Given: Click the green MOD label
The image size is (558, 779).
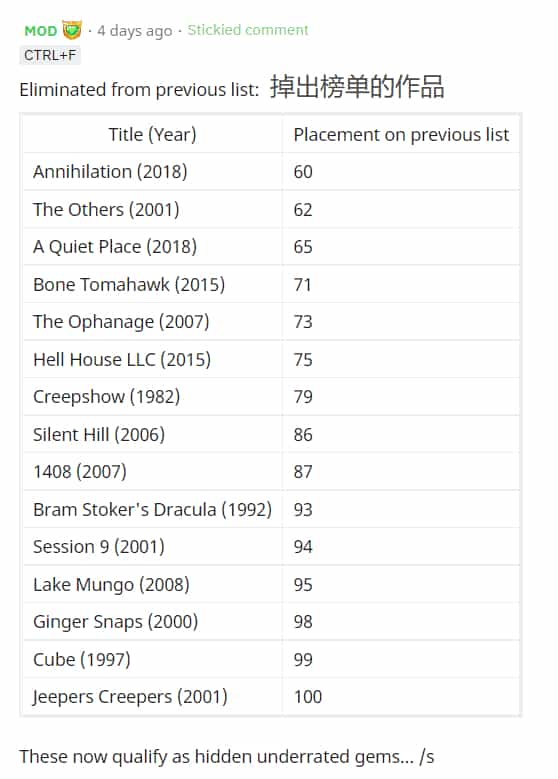Looking at the screenshot, I should tap(41, 31).
